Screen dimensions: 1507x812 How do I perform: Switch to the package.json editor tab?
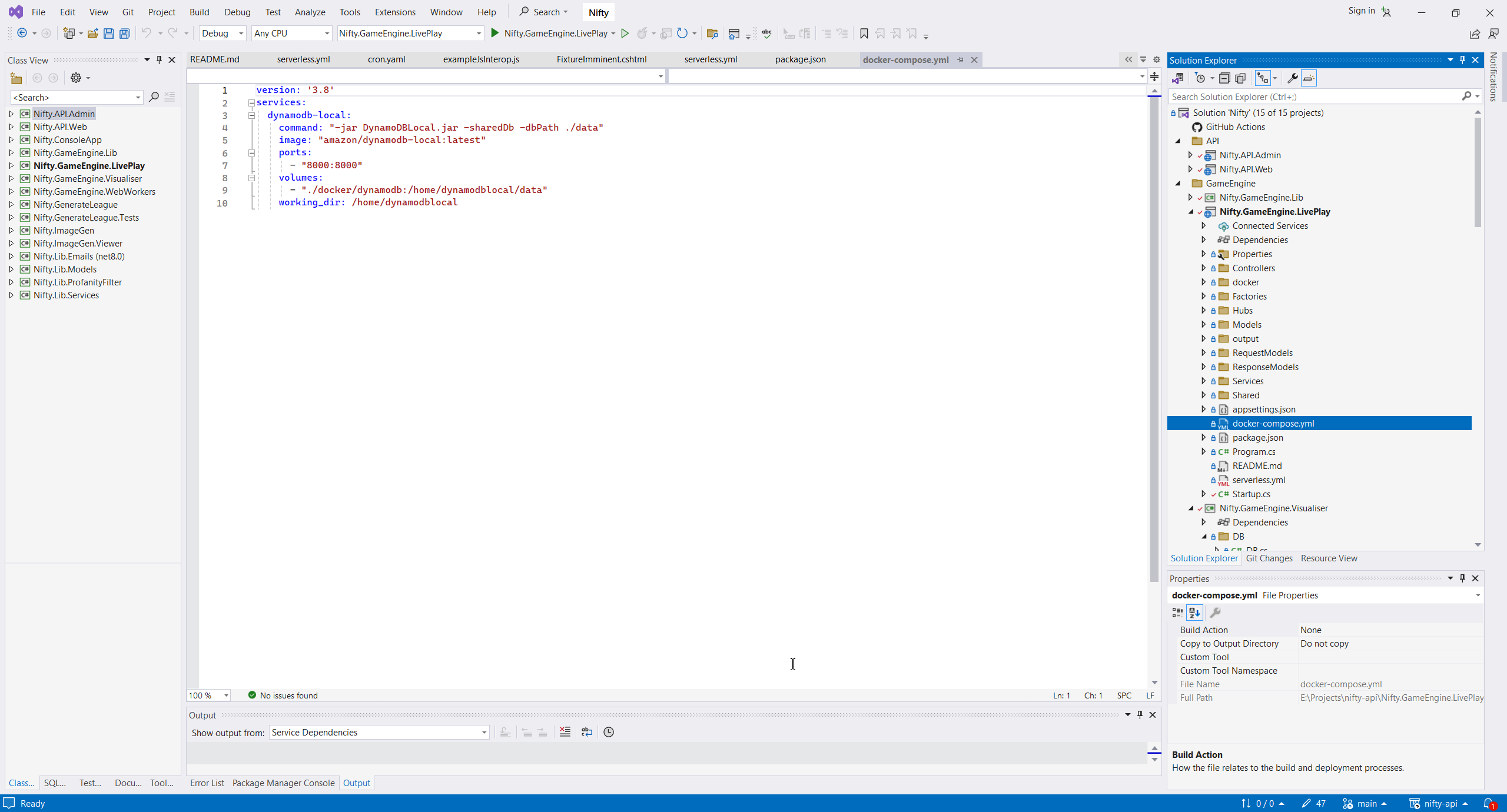click(800, 59)
